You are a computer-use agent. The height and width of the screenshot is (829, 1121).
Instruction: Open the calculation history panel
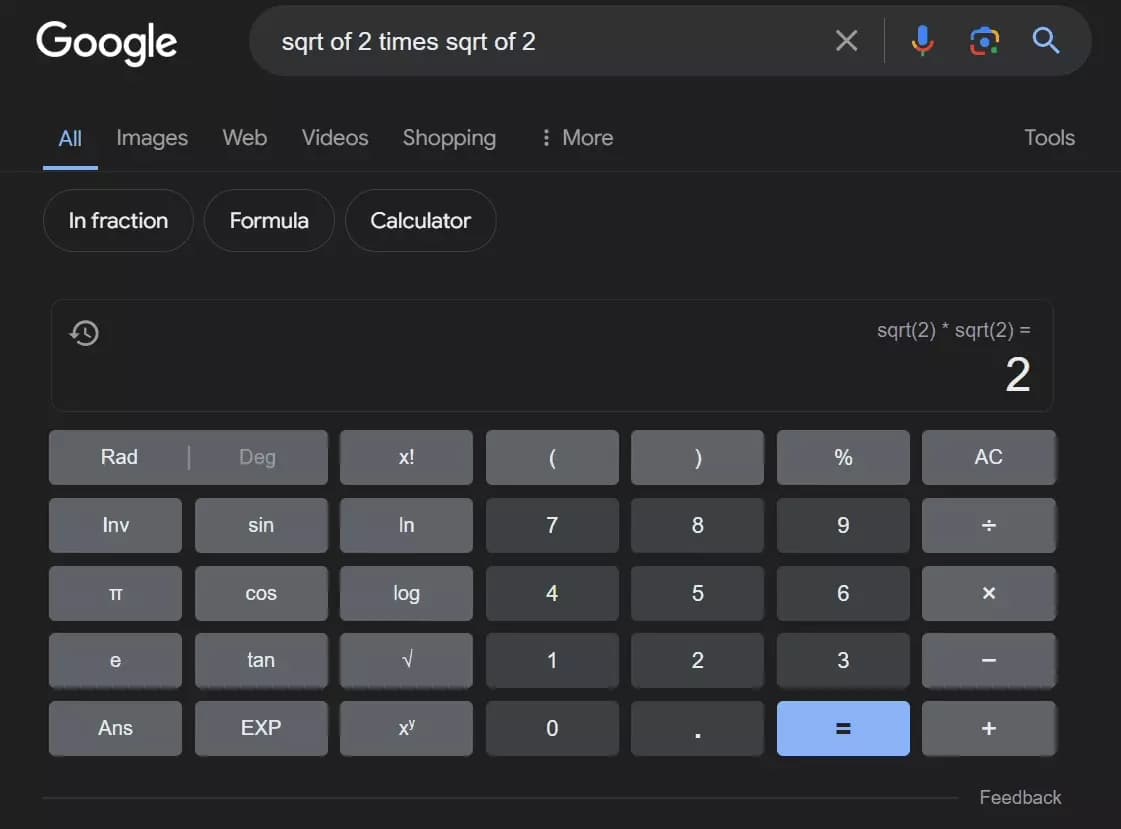(x=84, y=333)
